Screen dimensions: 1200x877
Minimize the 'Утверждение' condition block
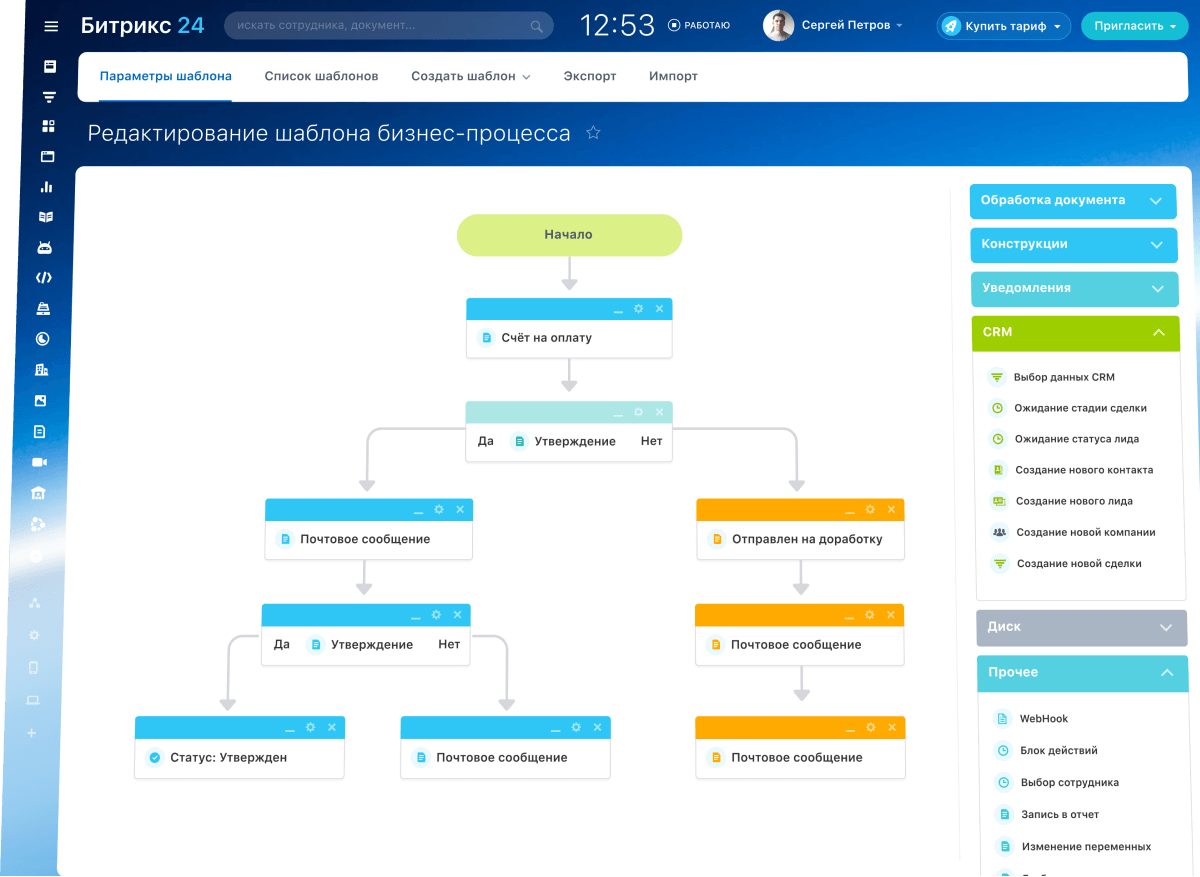pos(618,411)
